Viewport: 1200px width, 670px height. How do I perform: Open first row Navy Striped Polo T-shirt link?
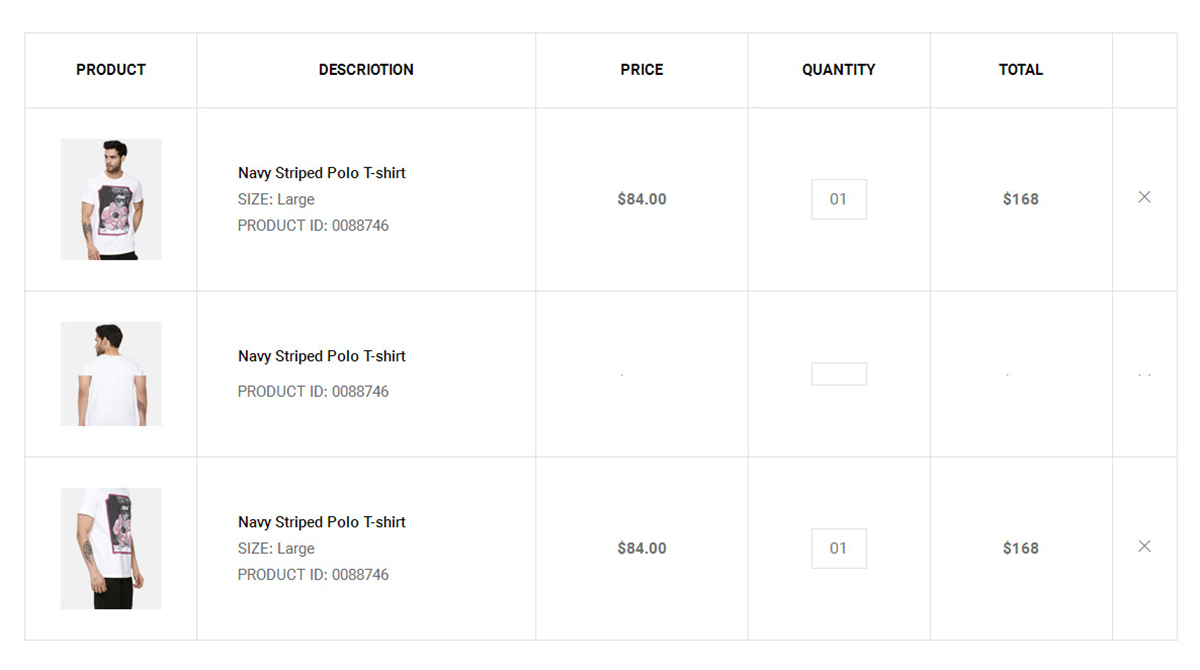click(322, 173)
